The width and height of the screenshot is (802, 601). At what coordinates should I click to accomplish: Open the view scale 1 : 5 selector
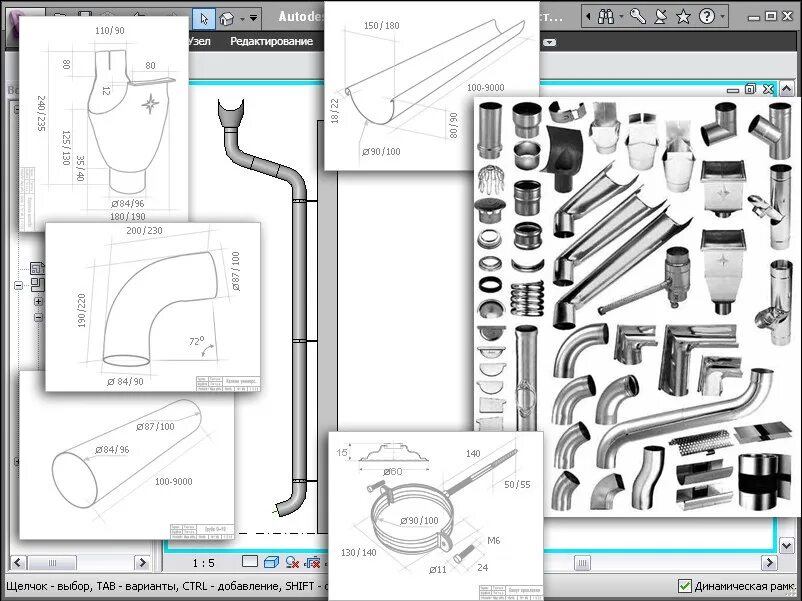click(204, 563)
